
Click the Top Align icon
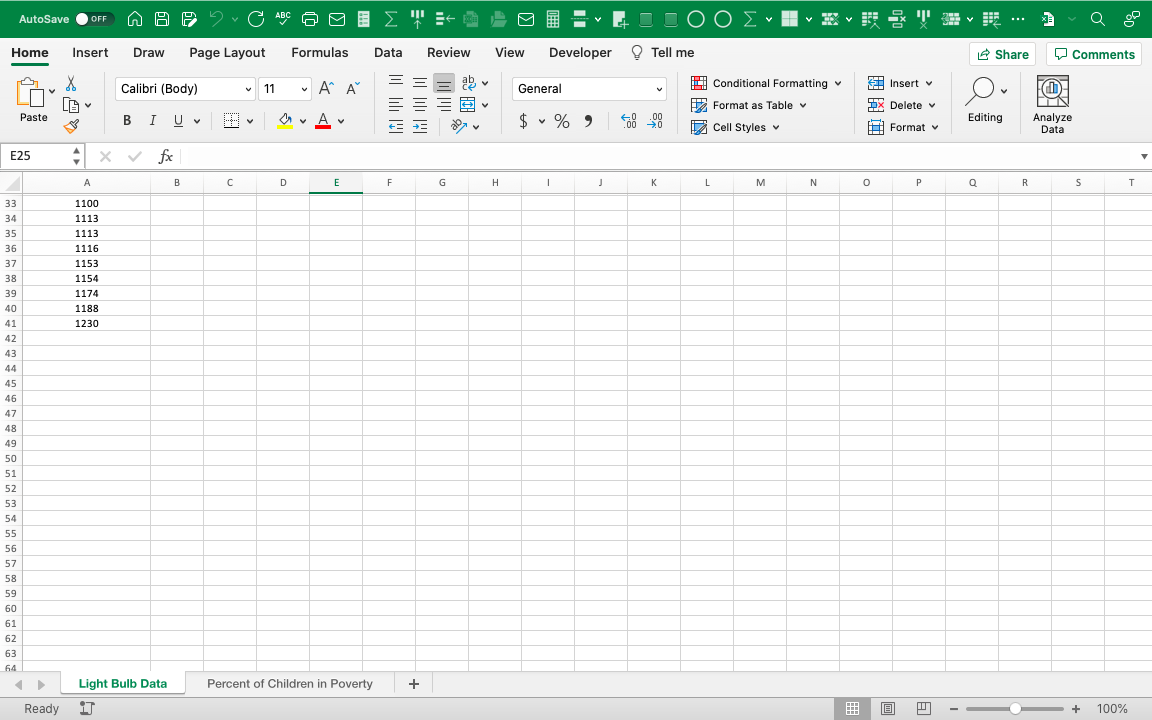pos(396,82)
